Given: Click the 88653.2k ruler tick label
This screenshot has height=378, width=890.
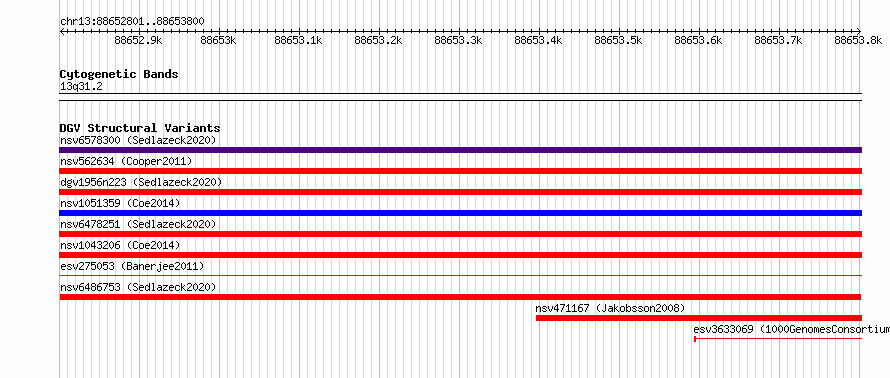Looking at the screenshot, I should [379, 40].
